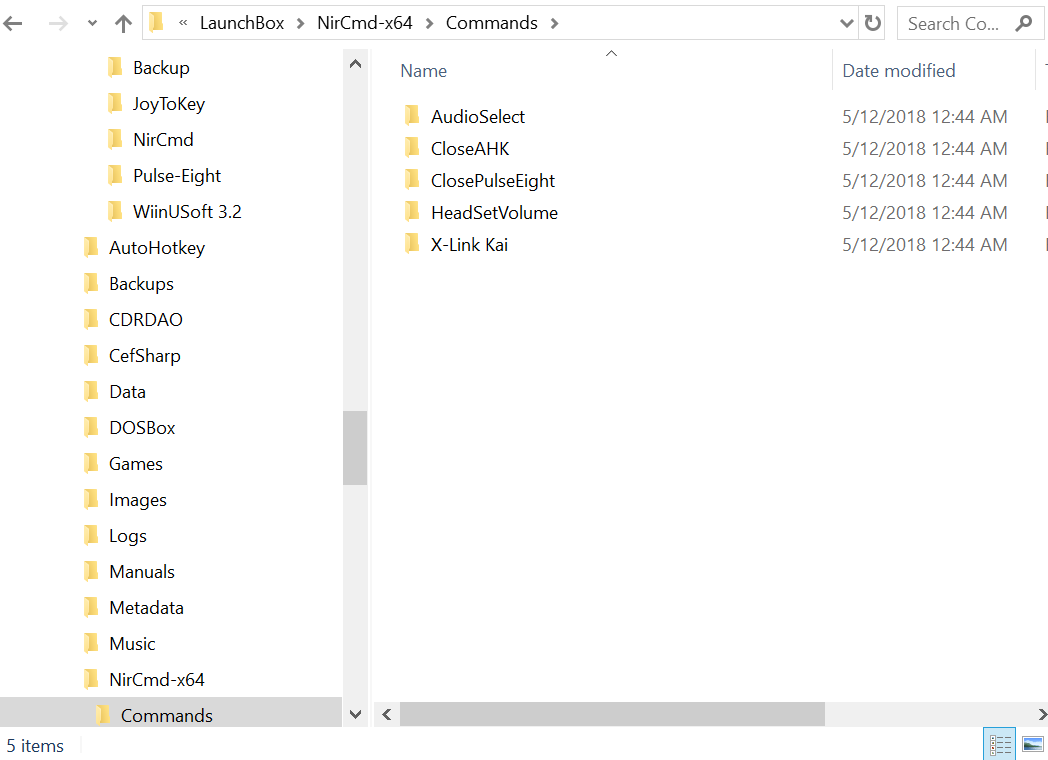Image resolution: width=1048 pixels, height=760 pixels.
Task: Click the AudioSelect folder name
Action: (478, 117)
